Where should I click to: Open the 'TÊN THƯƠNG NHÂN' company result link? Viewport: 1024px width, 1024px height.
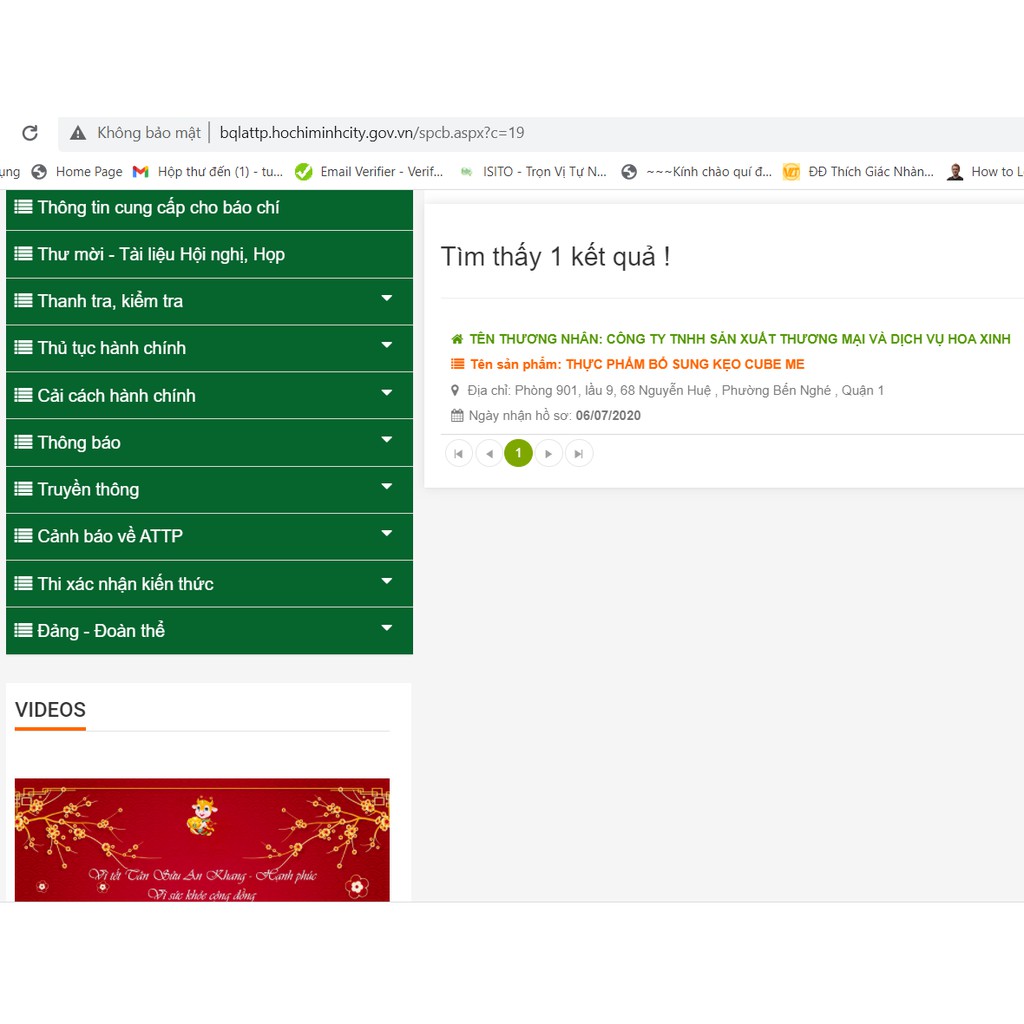(739, 340)
